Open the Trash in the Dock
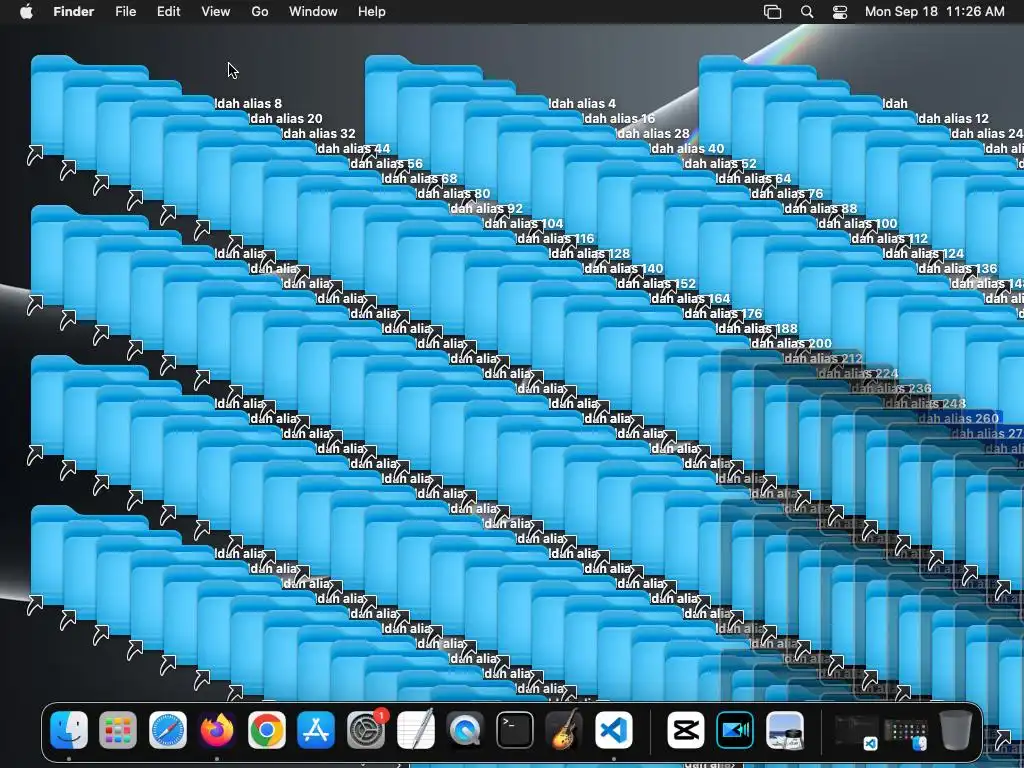Screen dimensions: 1024x768 [x=955, y=729]
